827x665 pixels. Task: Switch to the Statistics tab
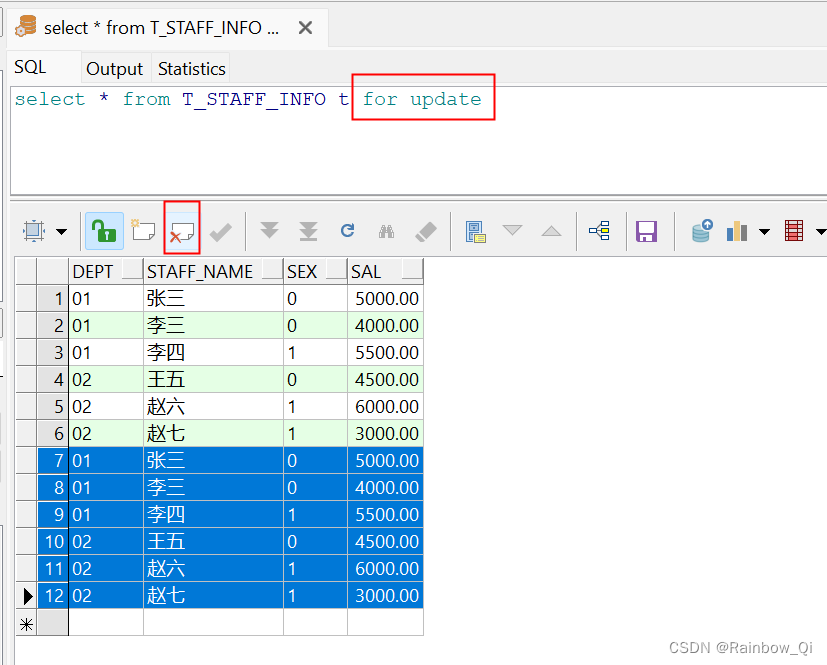coord(191,68)
